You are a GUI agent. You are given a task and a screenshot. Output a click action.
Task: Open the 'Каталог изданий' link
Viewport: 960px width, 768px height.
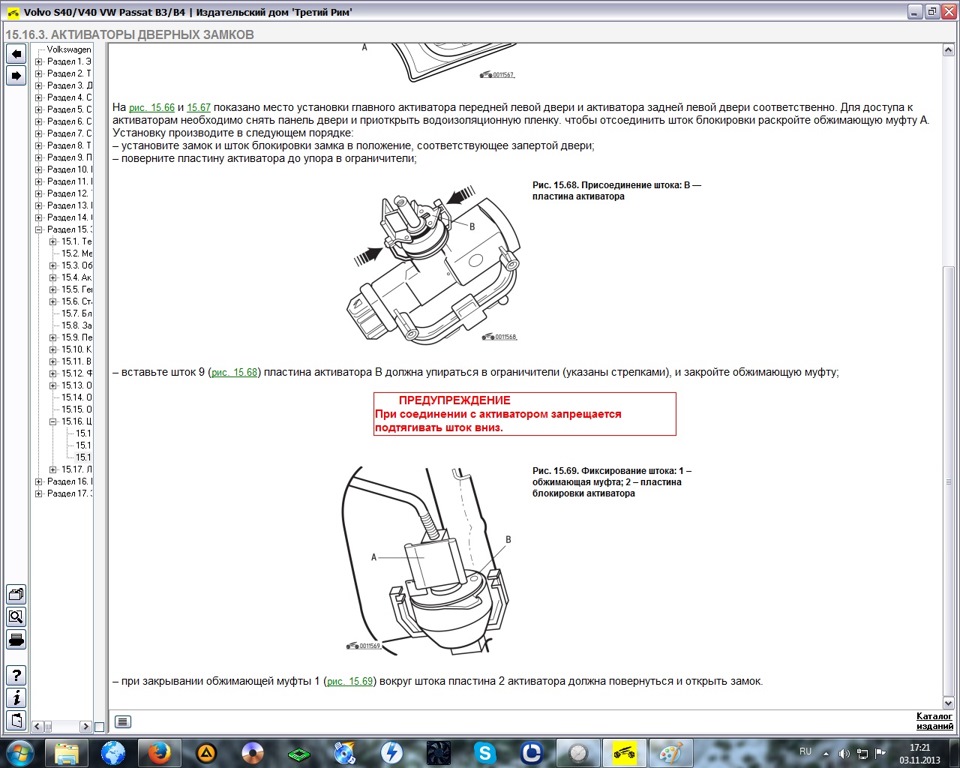click(934, 721)
